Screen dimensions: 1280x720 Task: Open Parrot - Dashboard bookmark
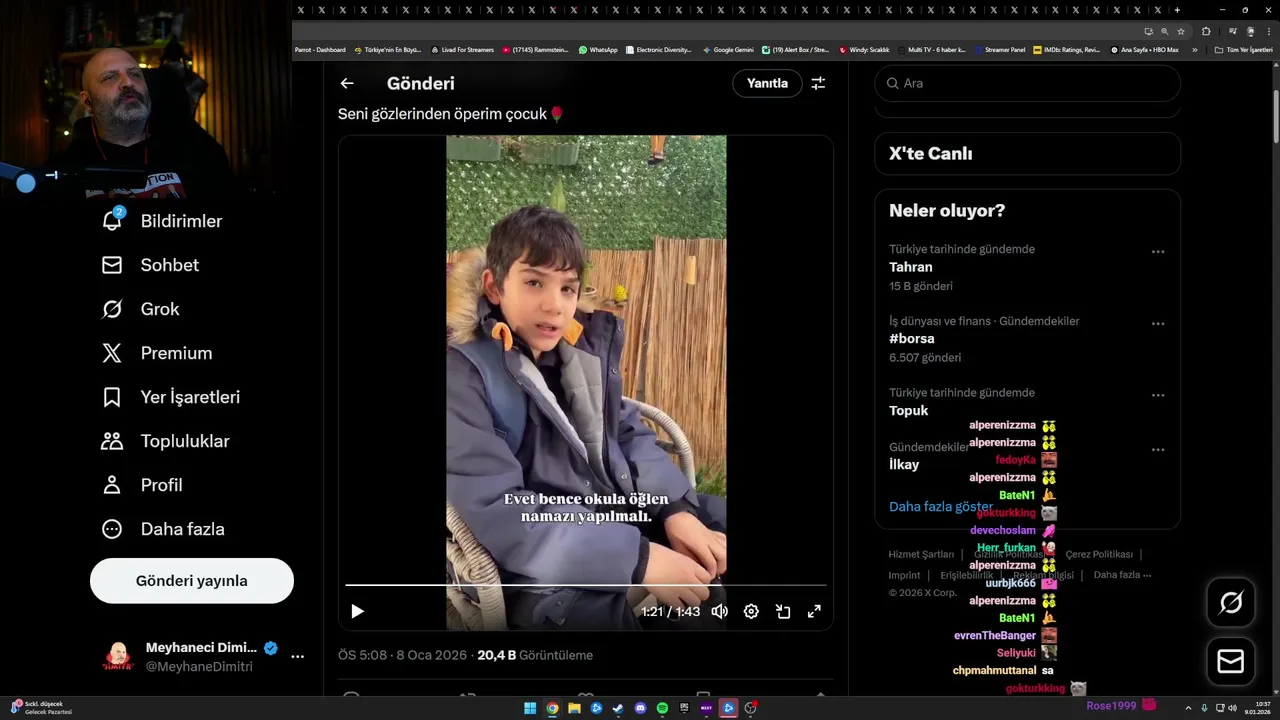(320, 49)
